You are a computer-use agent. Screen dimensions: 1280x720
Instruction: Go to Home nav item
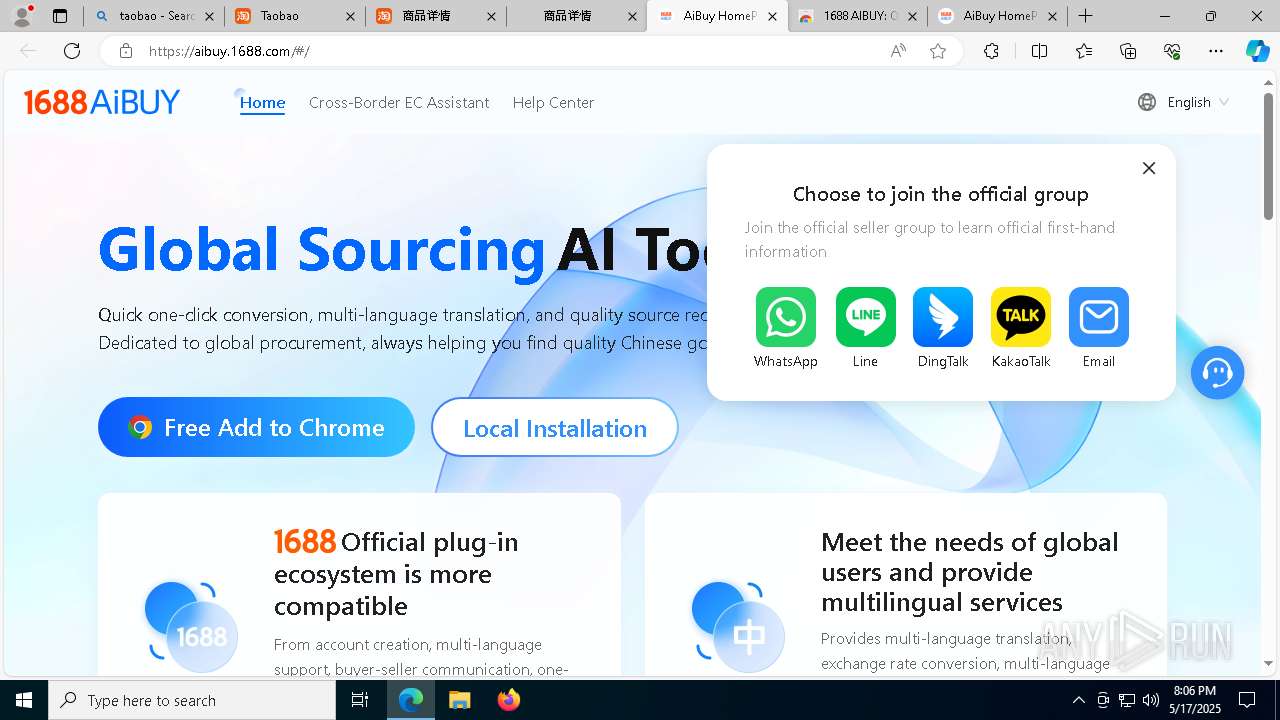click(262, 102)
